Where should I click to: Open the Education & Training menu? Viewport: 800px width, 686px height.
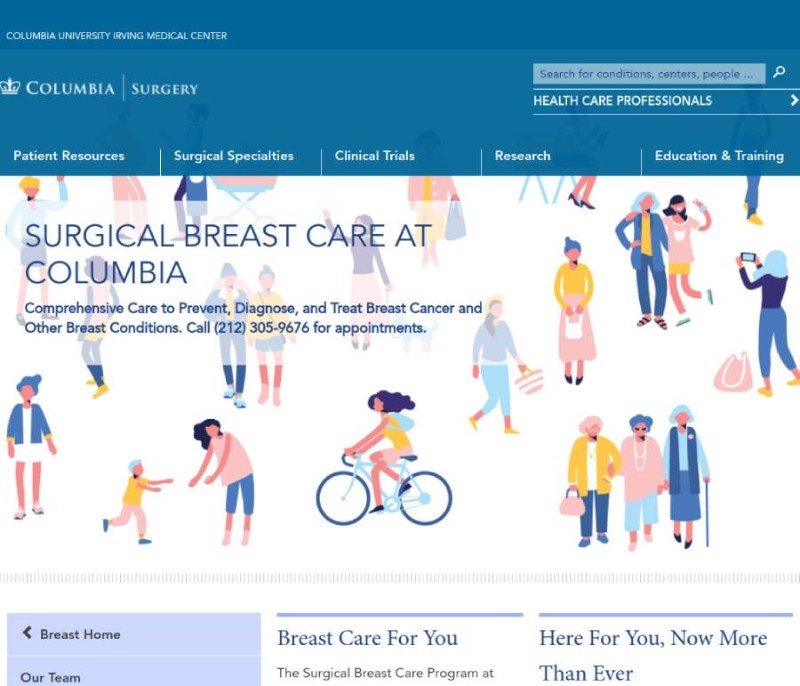click(x=719, y=156)
